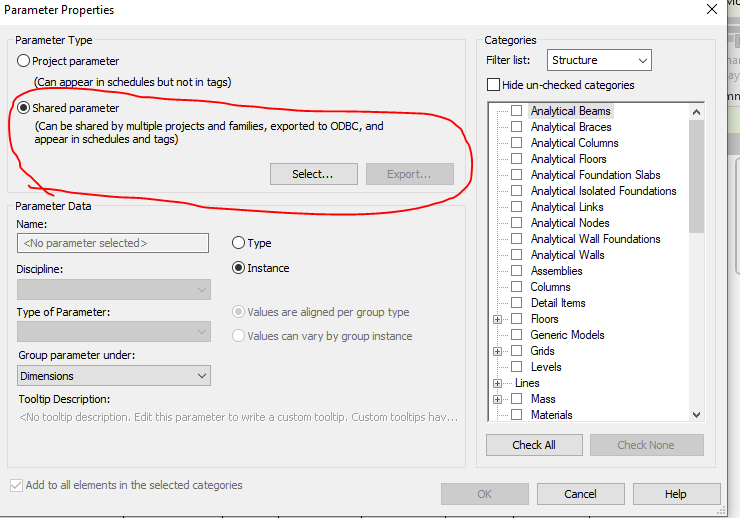Check the Analytical Isolated Foundations category
Image resolution: width=740 pixels, height=518 pixels.
click(x=517, y=191)
